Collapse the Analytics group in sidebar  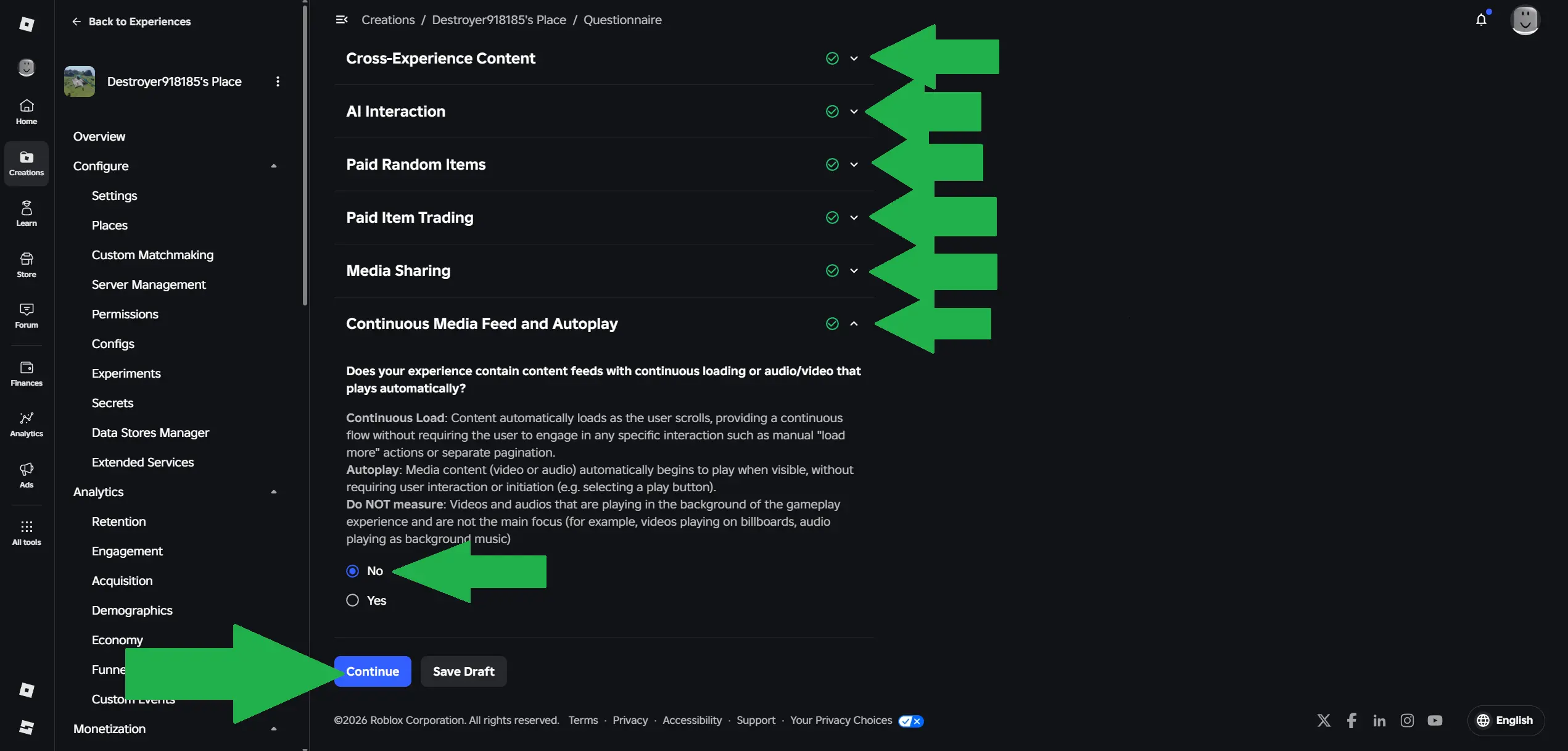pos(273,492)
